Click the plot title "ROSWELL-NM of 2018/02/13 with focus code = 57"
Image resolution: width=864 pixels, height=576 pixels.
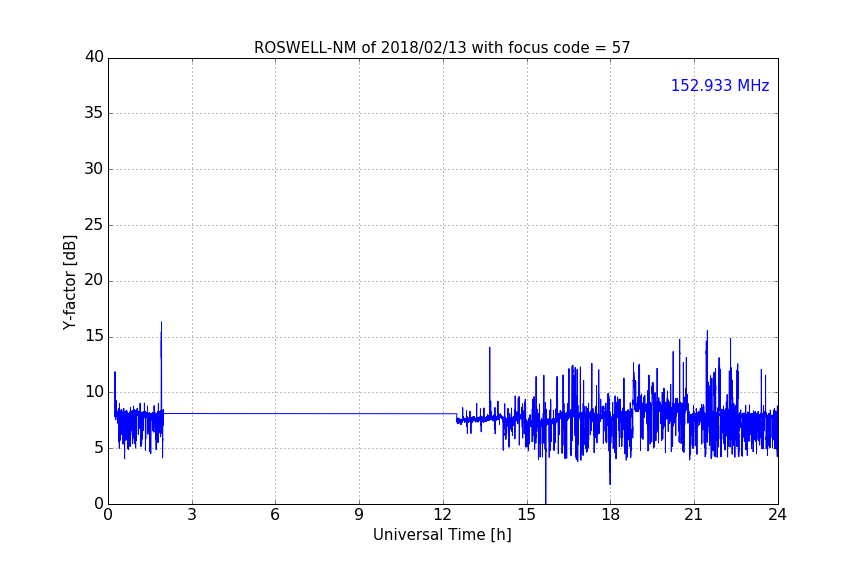(x=442, y=48)
